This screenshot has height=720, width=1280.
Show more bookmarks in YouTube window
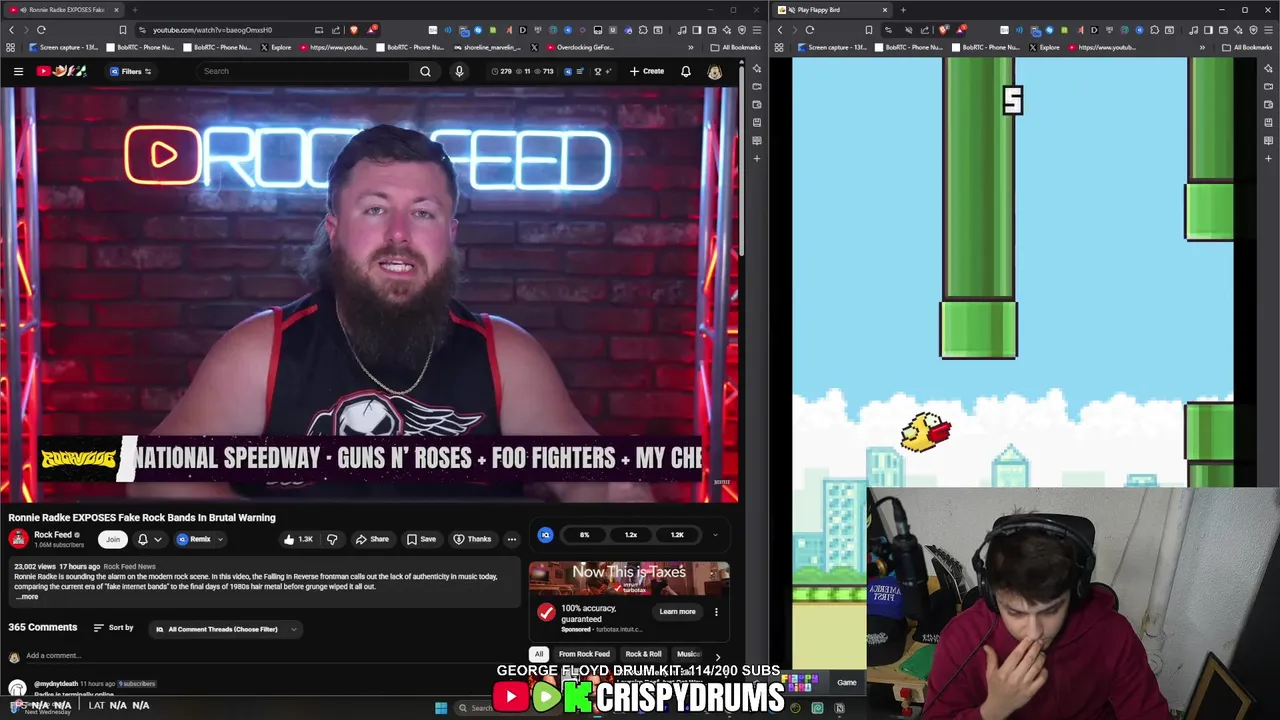pyautogui.click(x=690, y=47)
